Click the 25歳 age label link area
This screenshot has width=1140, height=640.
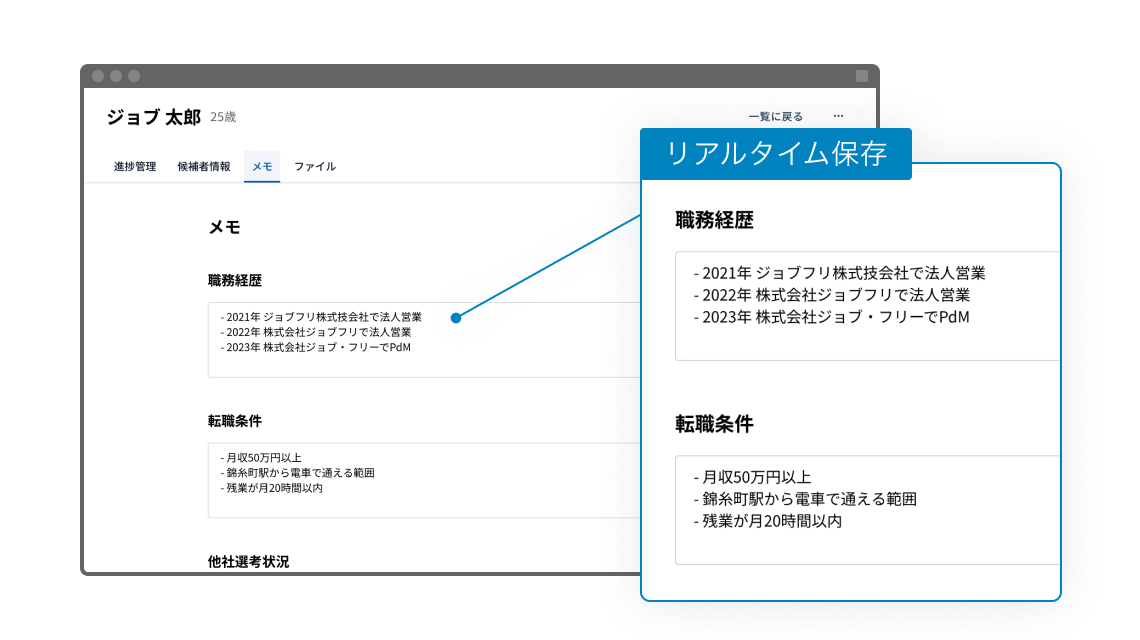[x=220, y=117]
